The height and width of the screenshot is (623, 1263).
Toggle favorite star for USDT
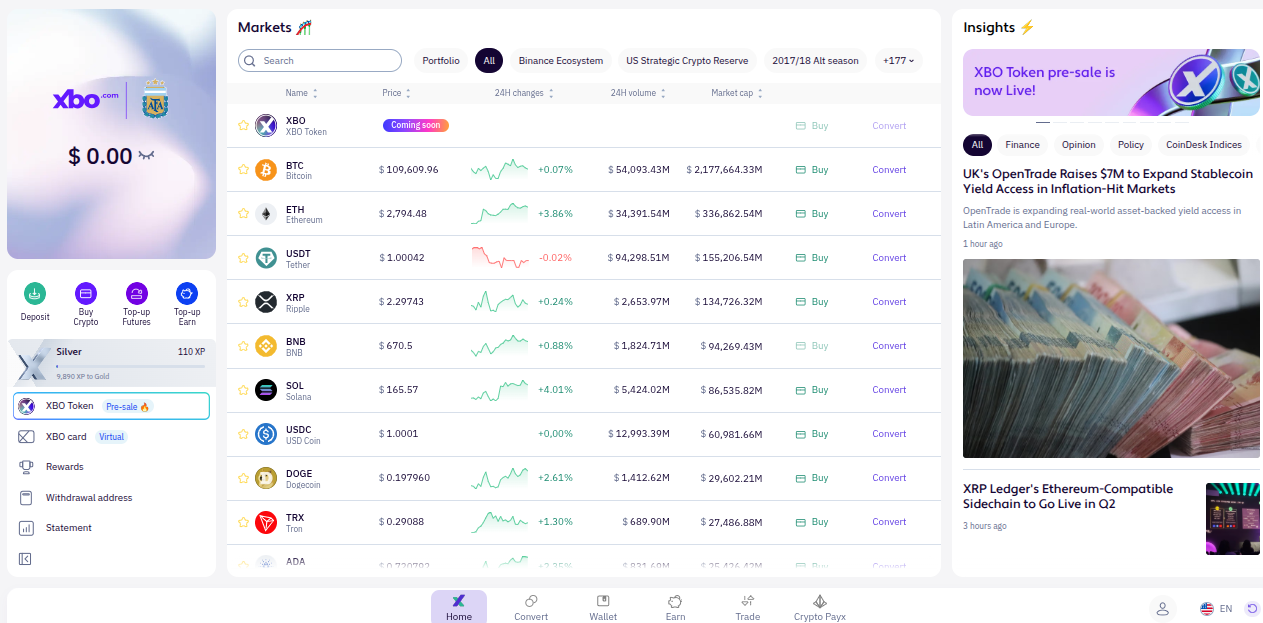pos(243,258)
